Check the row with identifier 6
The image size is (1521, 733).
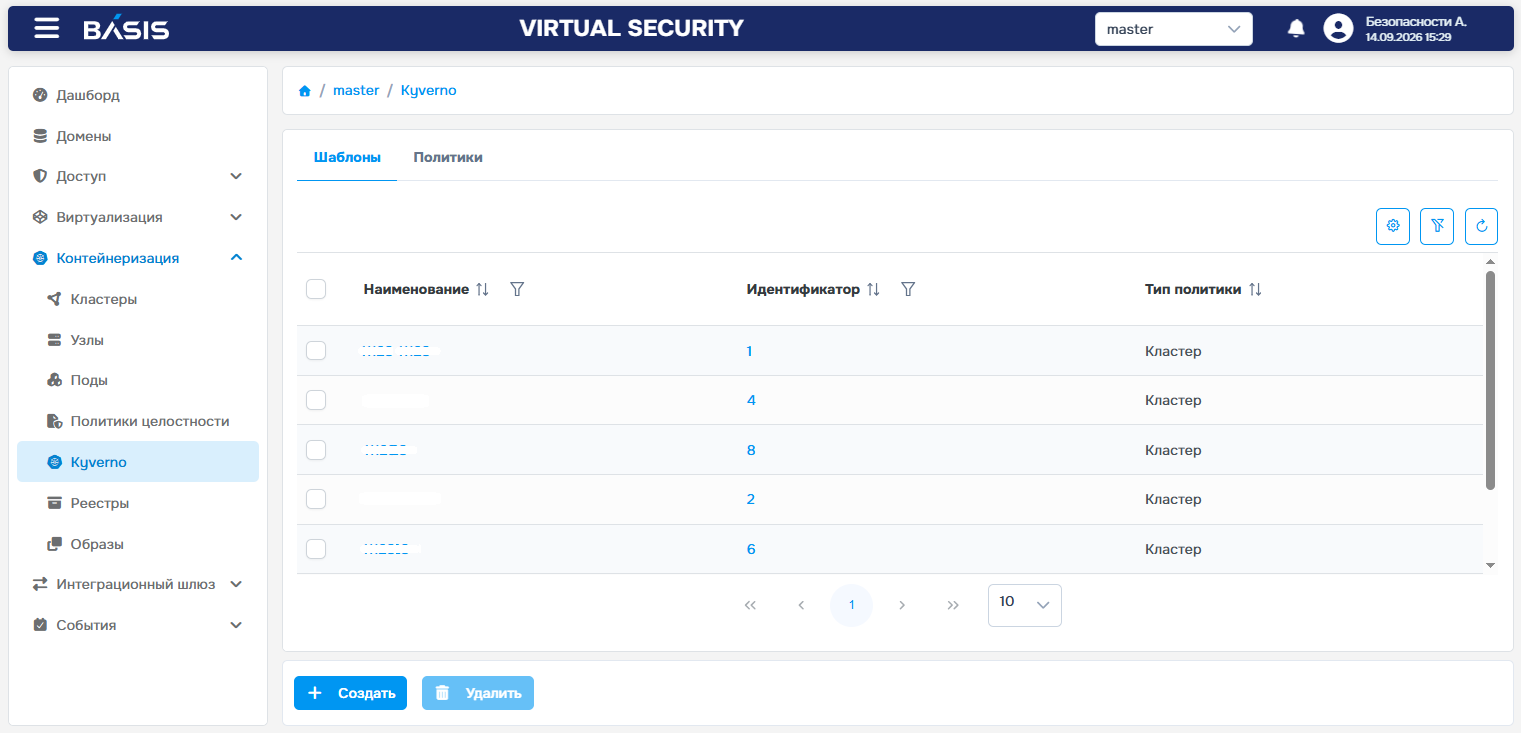click(316, 549)
